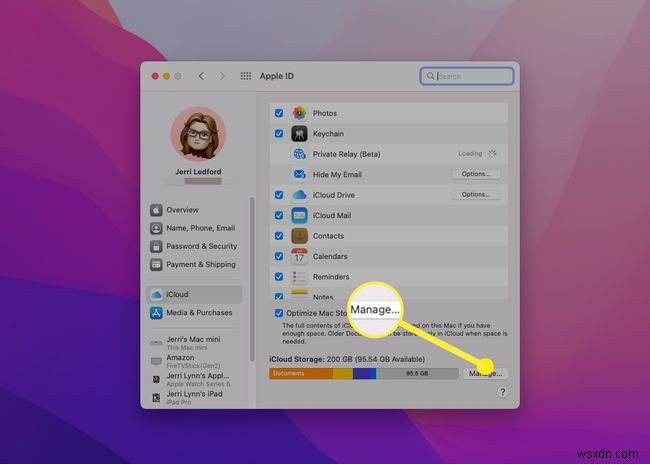Click the Name, Phone, Email person icon
The width and height of the screenshot is (650, 464).
click(x=156, y=228)
